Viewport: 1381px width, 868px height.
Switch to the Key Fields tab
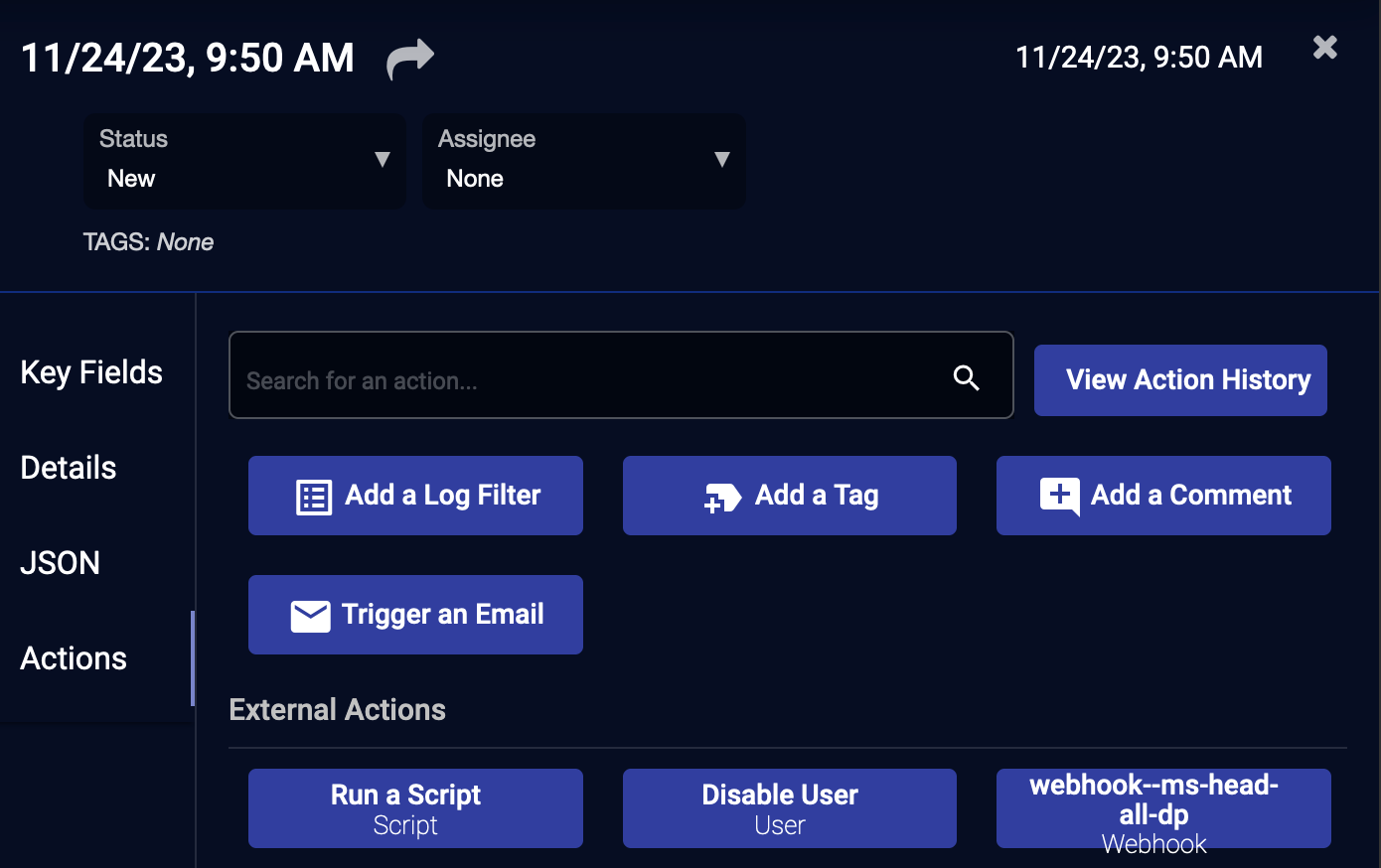[91, 372]
